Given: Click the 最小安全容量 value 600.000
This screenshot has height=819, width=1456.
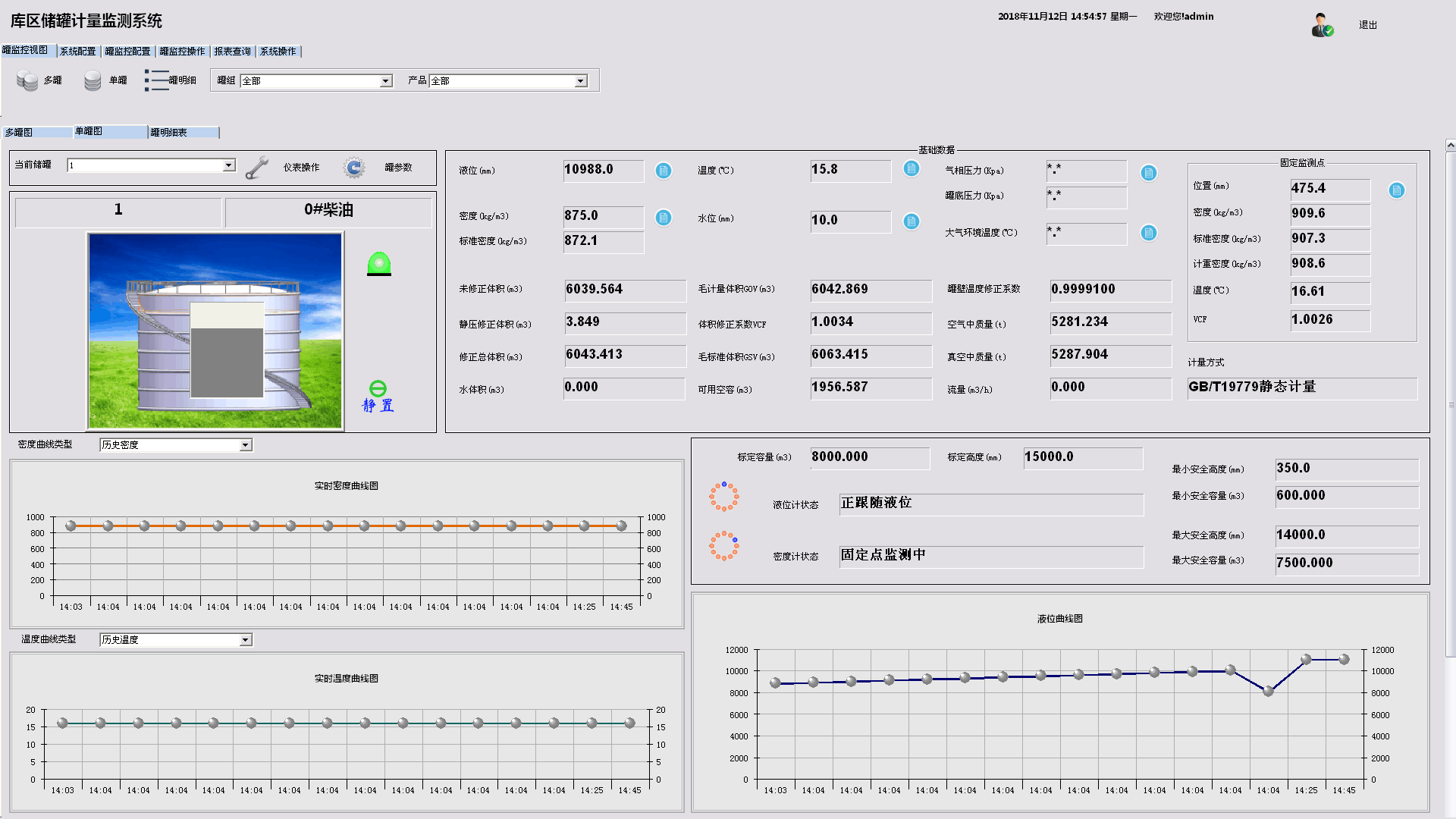Looking at the screenshot, I should pyautogui.click(x=1347, y=496).
